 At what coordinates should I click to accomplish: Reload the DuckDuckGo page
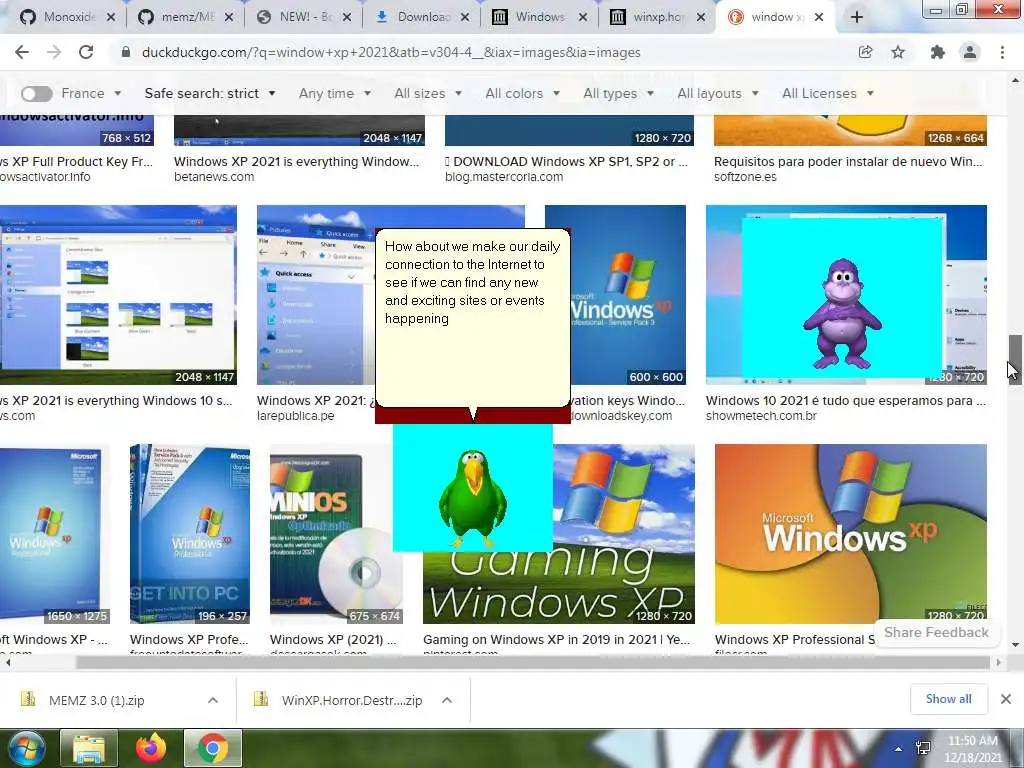(x=86, y=52)
